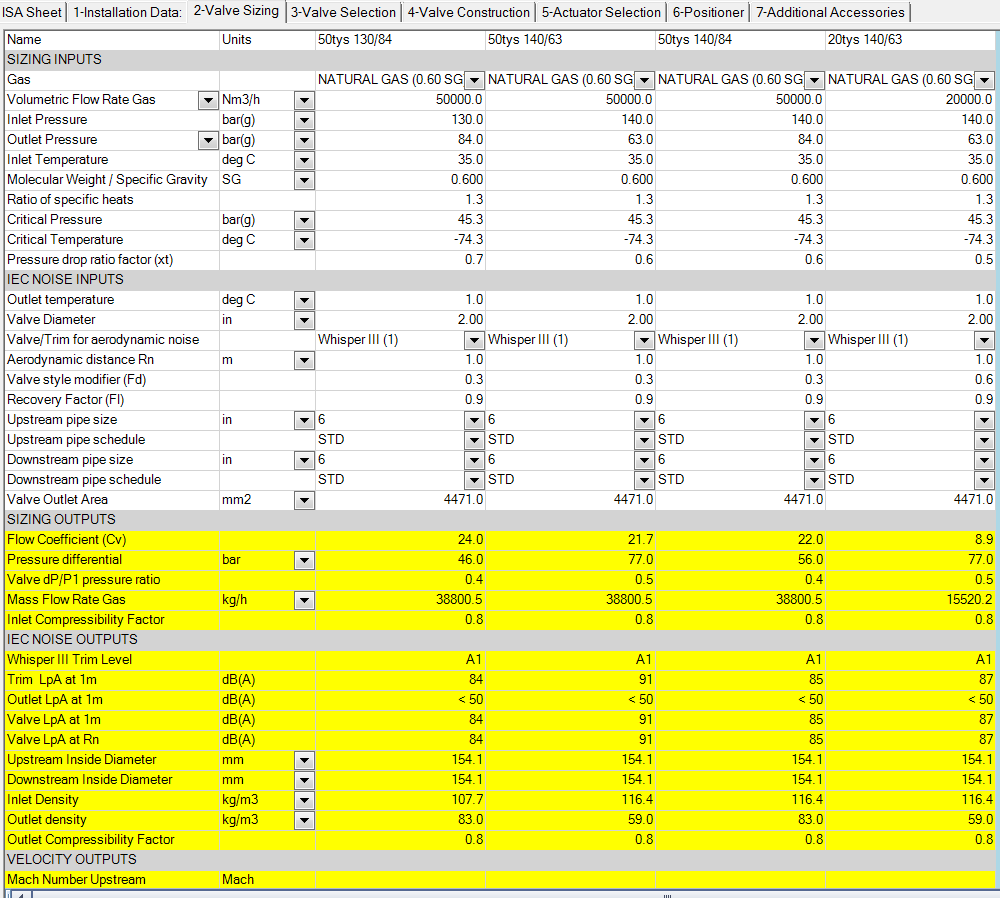Edit the case name 50tys 130/84
Viewport: 1000px width, 898px height.
point(400,40)
